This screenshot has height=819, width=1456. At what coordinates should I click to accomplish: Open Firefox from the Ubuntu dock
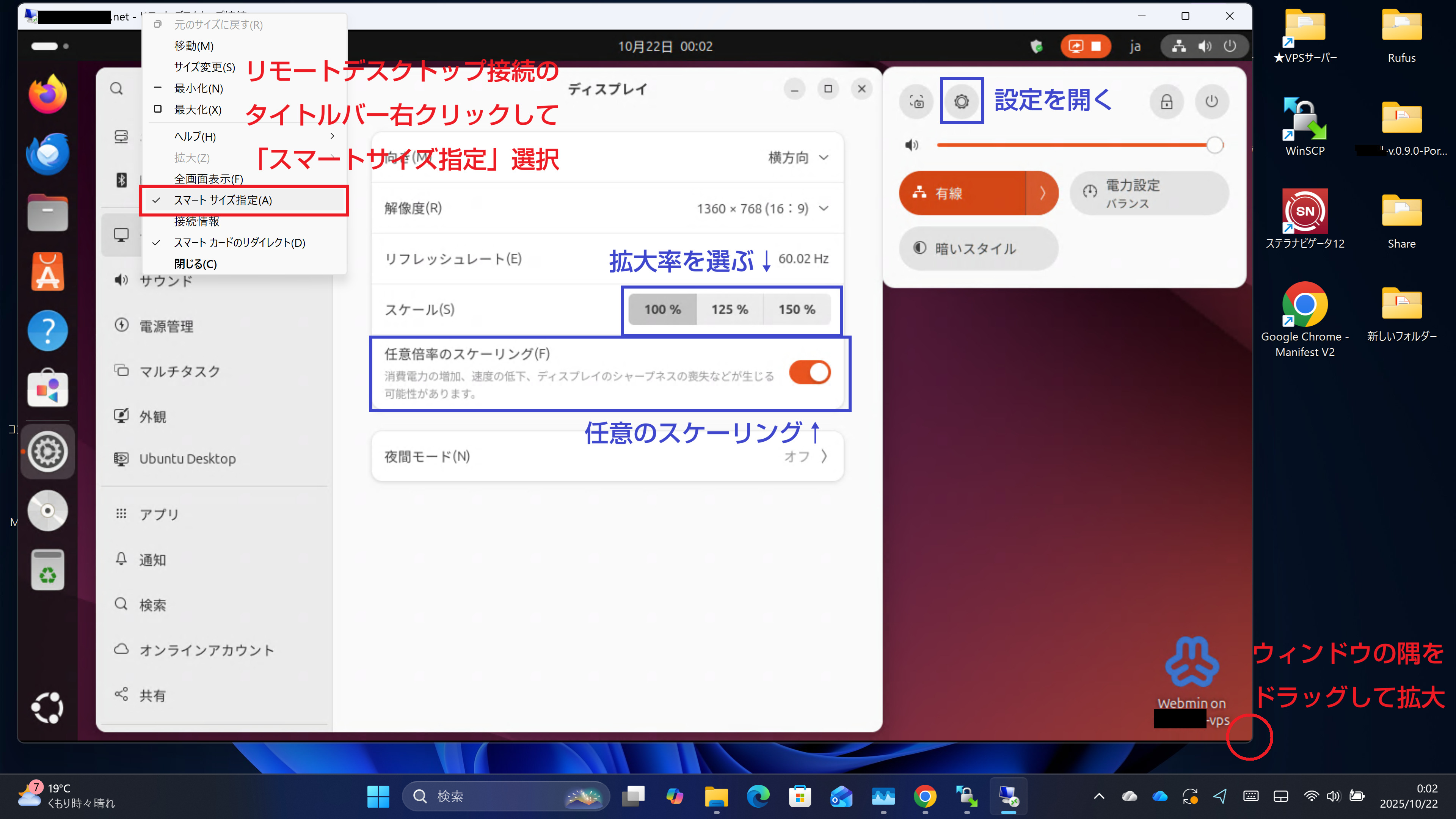[x=47, y=94]
